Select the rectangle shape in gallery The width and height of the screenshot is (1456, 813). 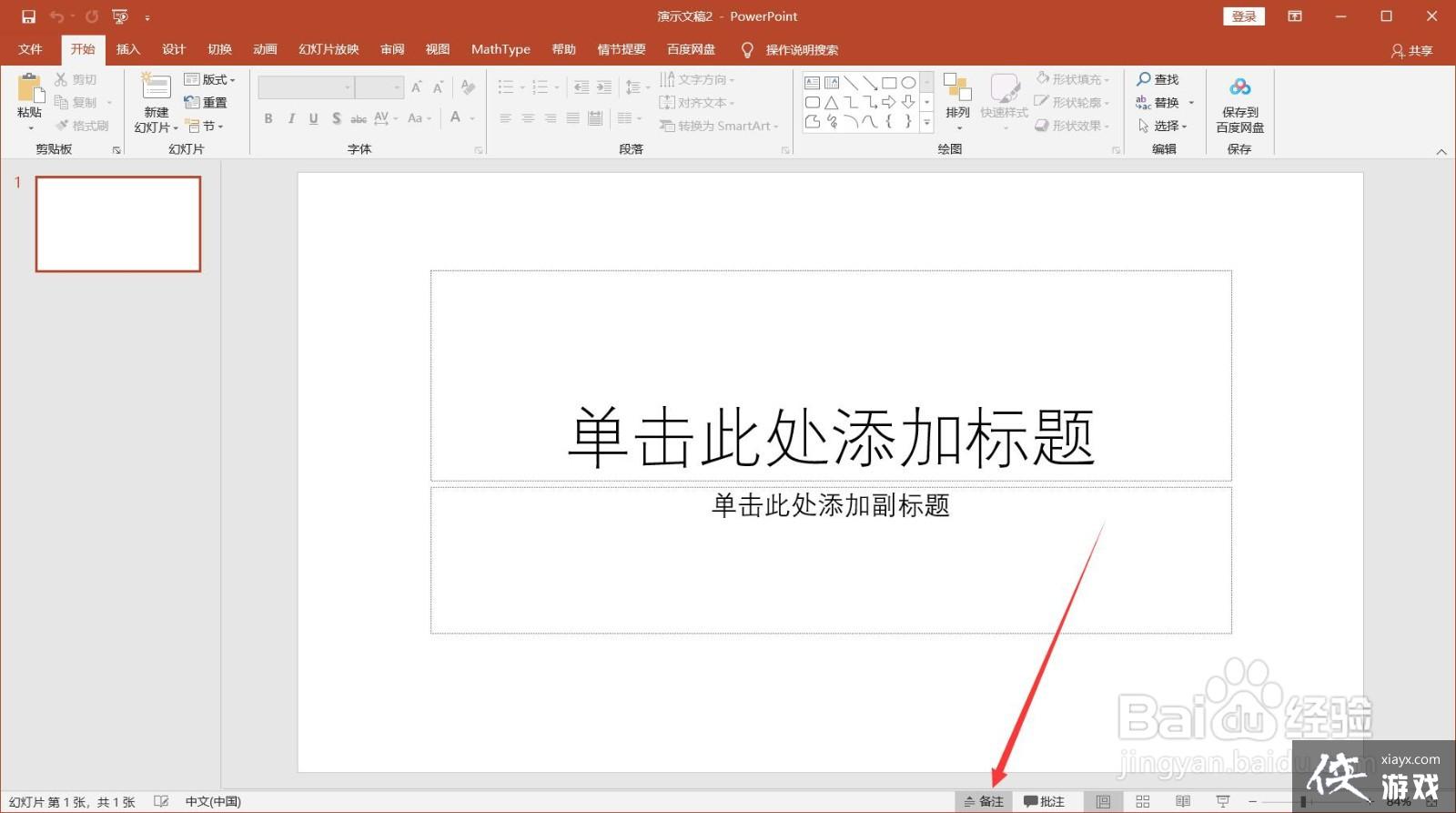pos(889,83)
